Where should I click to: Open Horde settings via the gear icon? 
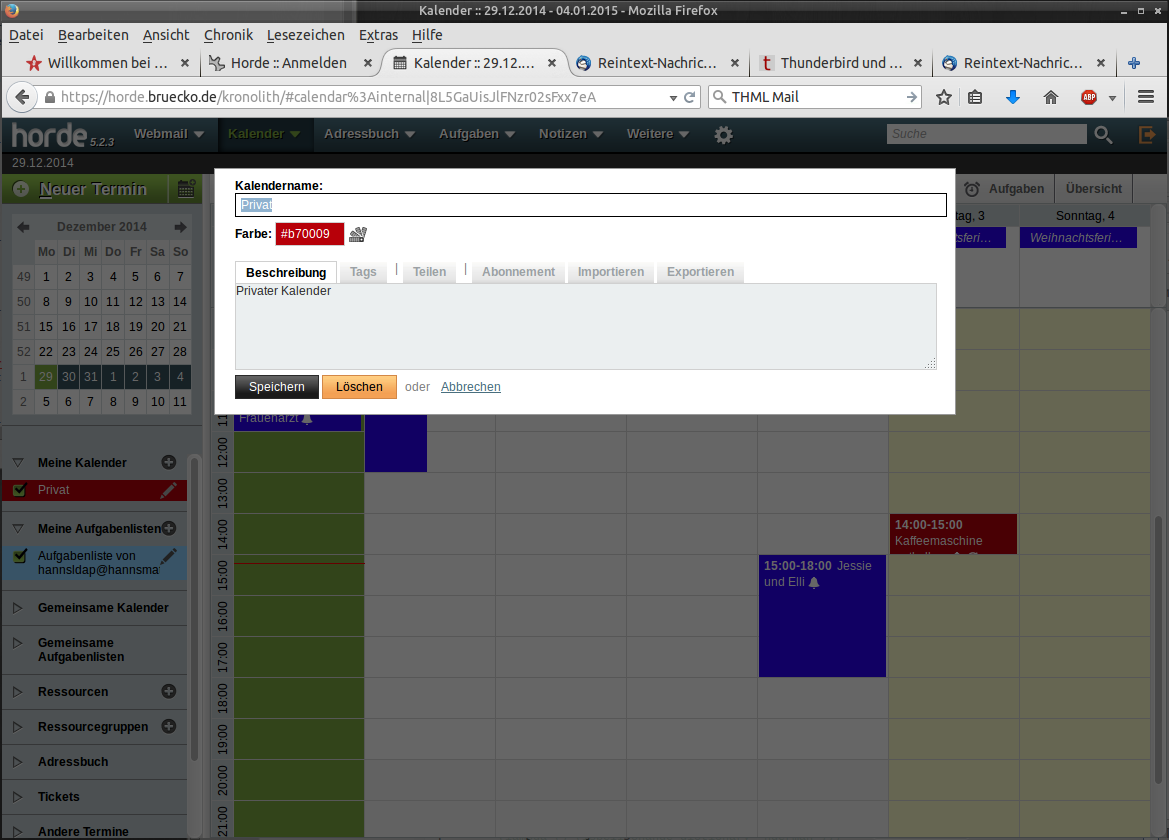tap(723, 133)
